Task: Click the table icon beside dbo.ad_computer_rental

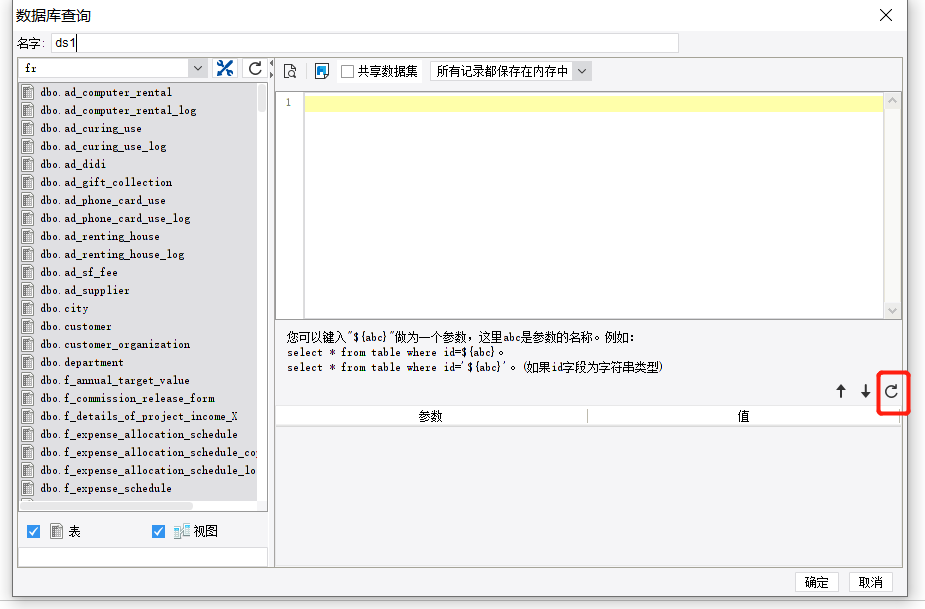Action: click(28, 92)
